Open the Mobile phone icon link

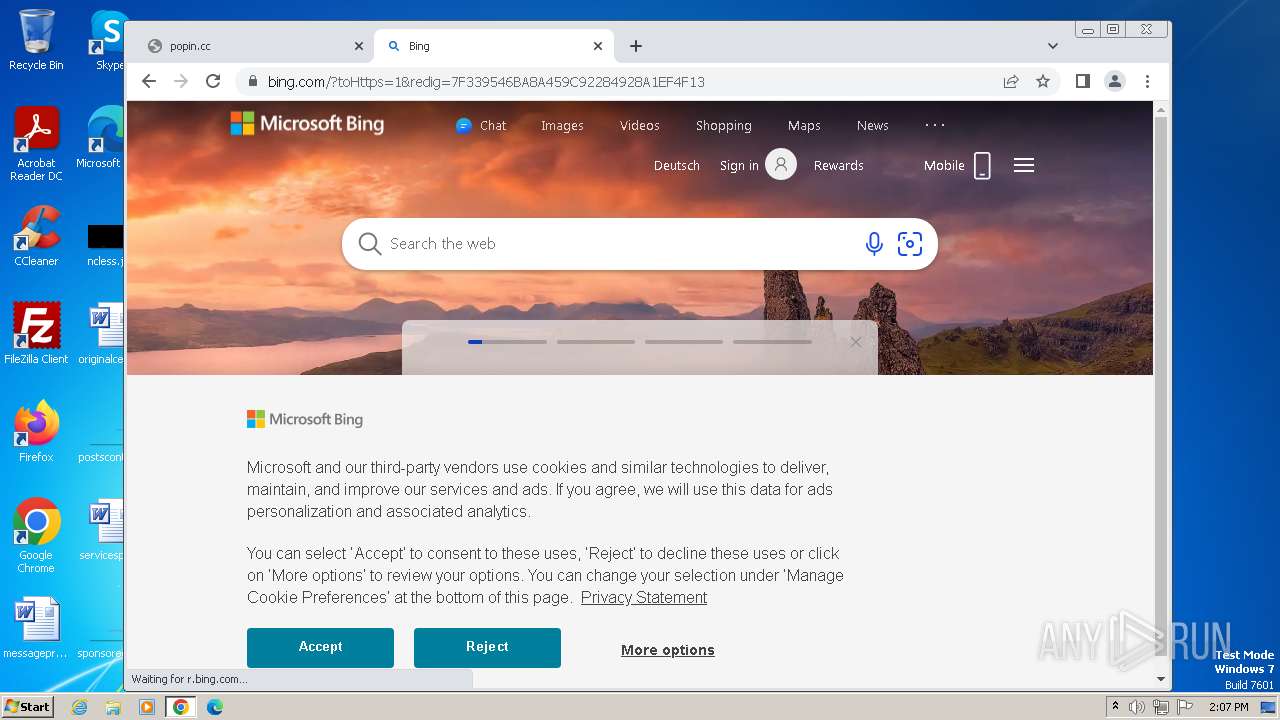982,166
